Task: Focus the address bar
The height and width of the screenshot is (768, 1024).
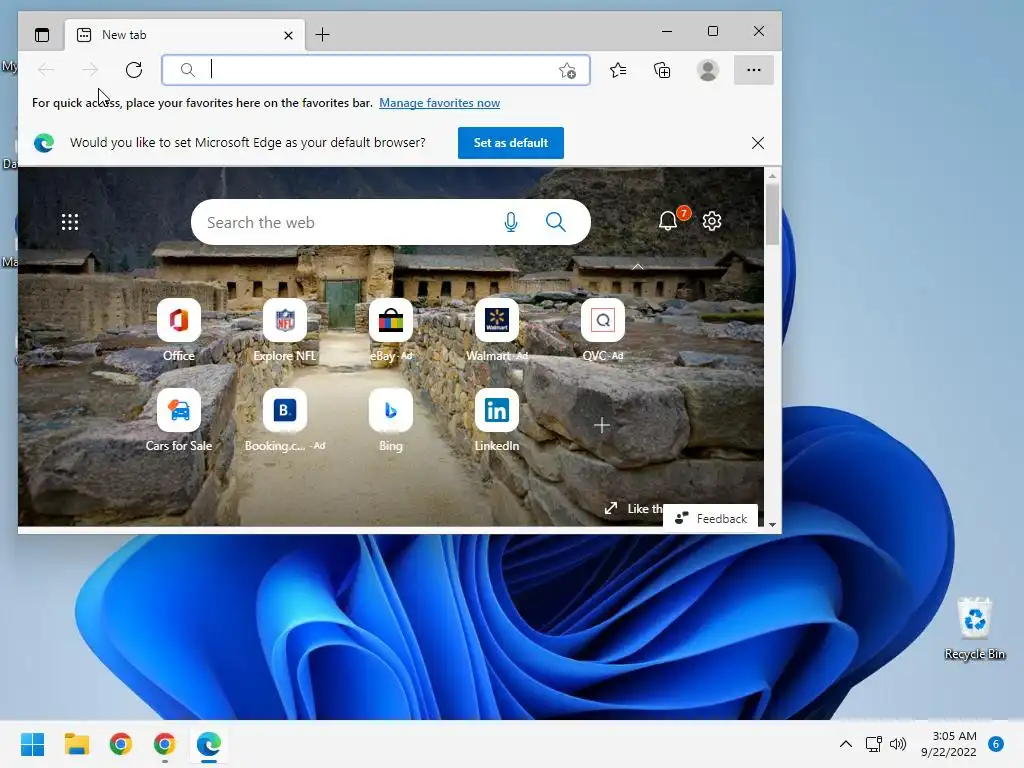Action: (x=376, y=70)
